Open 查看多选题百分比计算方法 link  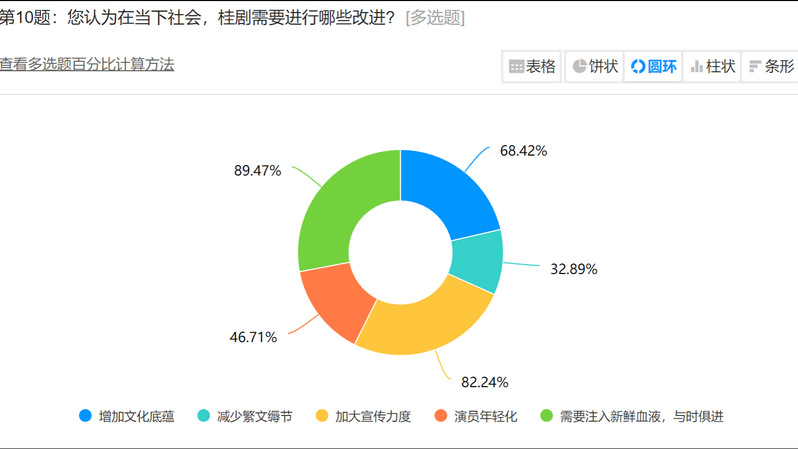[87, 64]
